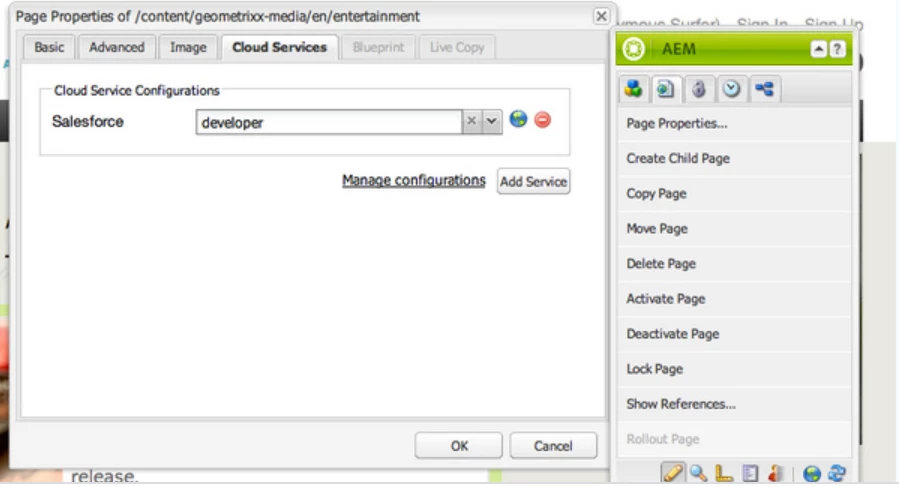Open sidekick help question mark
The height and width of the screenshot is (487, 899).
tap(837, 49)
